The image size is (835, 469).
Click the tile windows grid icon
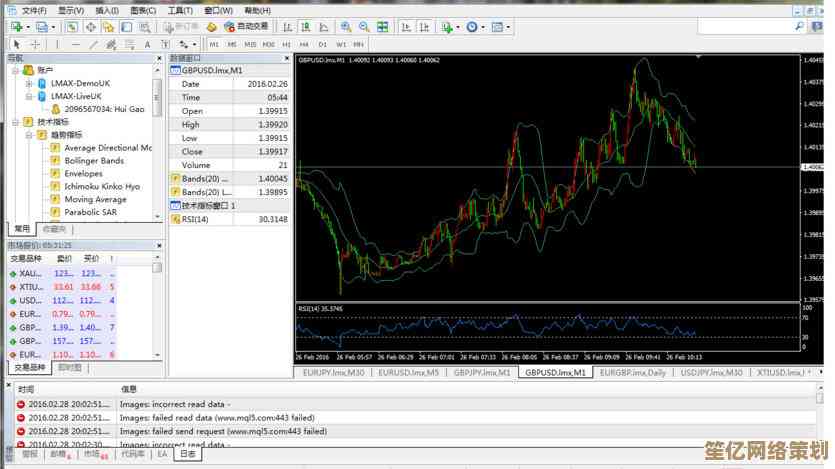(x=382, y=27)
